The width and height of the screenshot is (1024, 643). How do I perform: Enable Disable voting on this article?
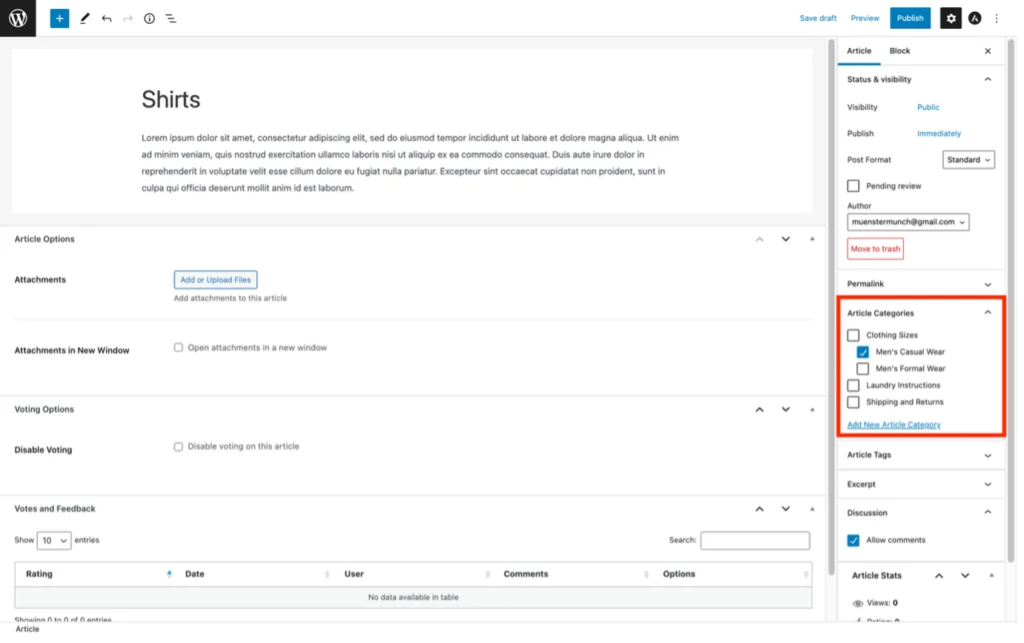(x=178, y=447)
